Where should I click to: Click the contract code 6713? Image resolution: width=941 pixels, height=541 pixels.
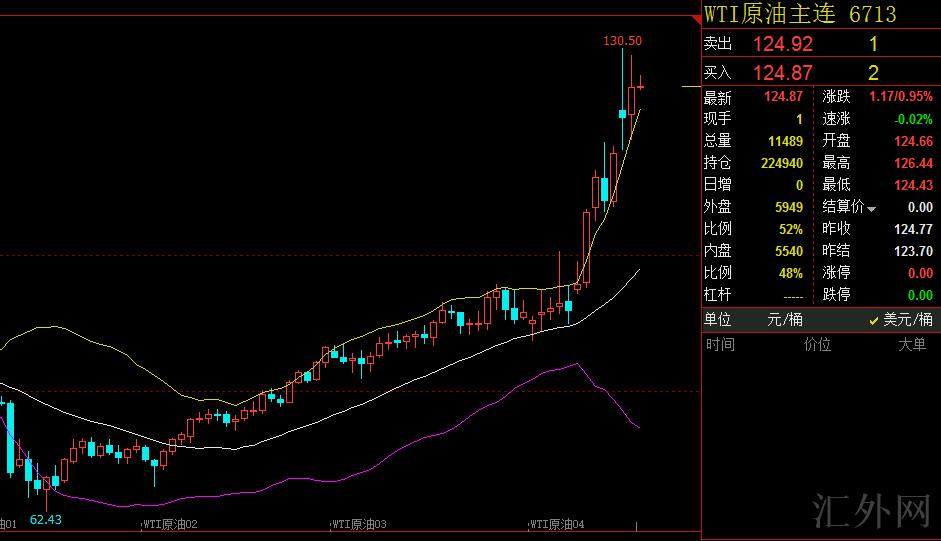[x=873, y=14]
